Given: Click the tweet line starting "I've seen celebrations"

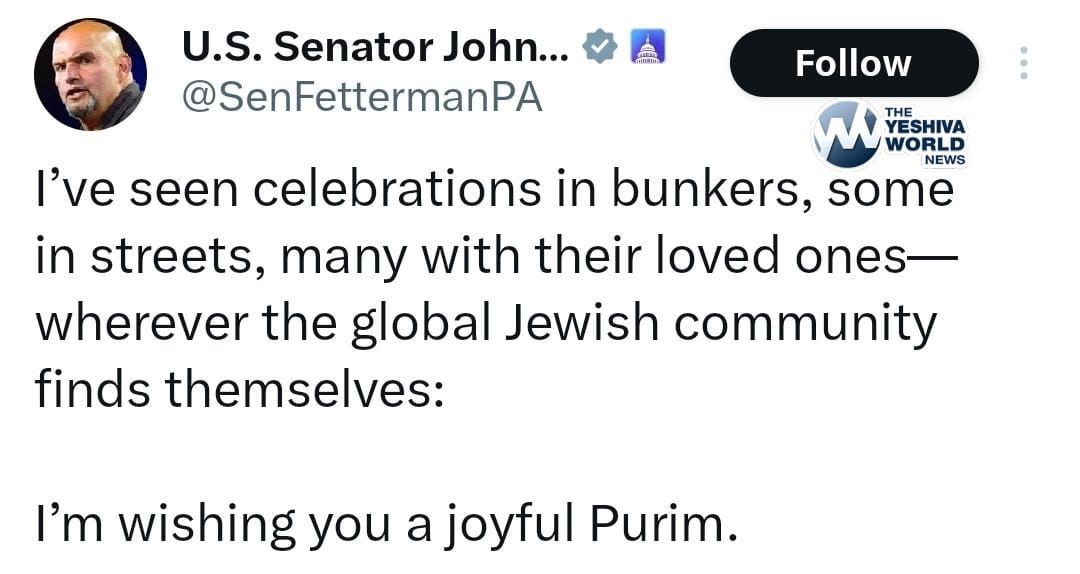Looking at the screenshot, I should point(494,190).
